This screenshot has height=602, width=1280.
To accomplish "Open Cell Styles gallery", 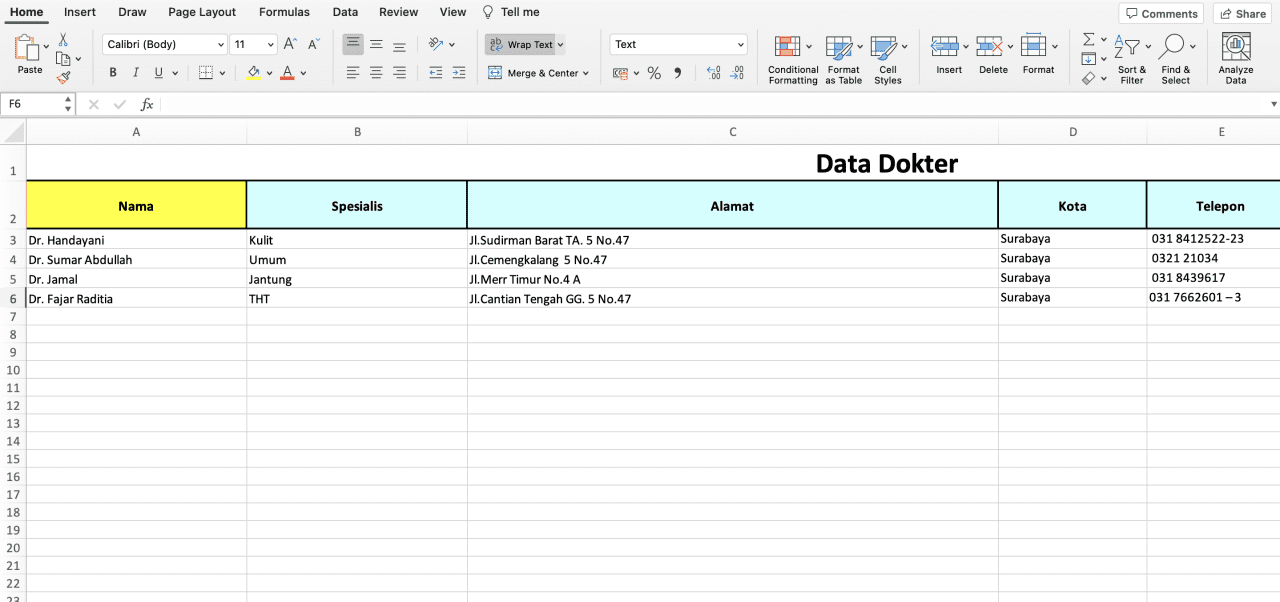I will tap(887, 60).
